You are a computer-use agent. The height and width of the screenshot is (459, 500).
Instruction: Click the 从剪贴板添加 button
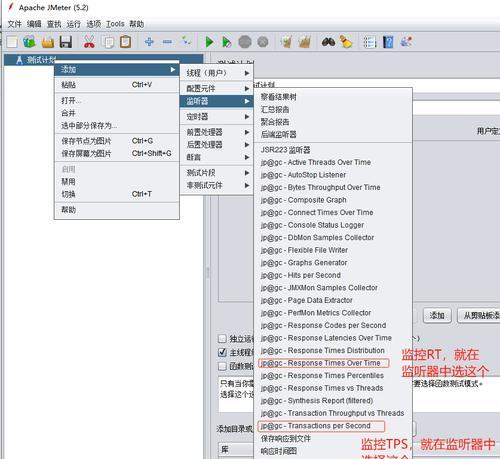coord(479,315)
